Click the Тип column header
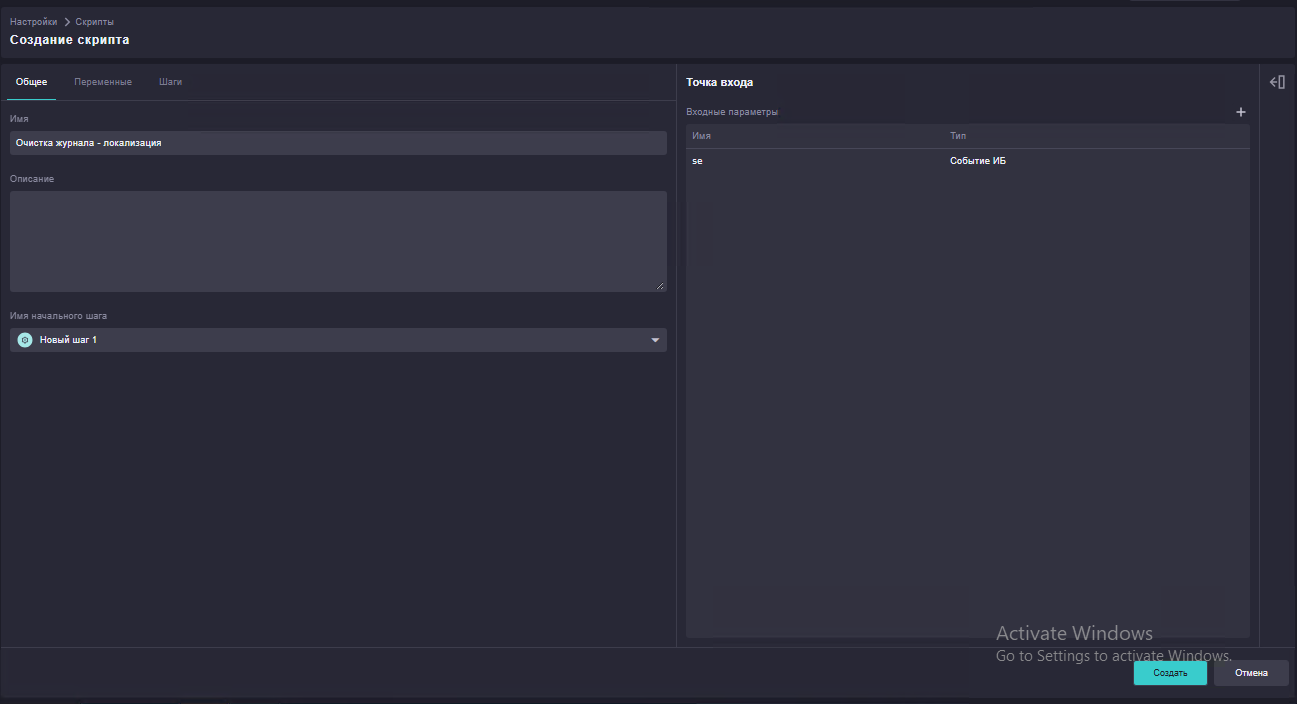 tap(958, 136)
